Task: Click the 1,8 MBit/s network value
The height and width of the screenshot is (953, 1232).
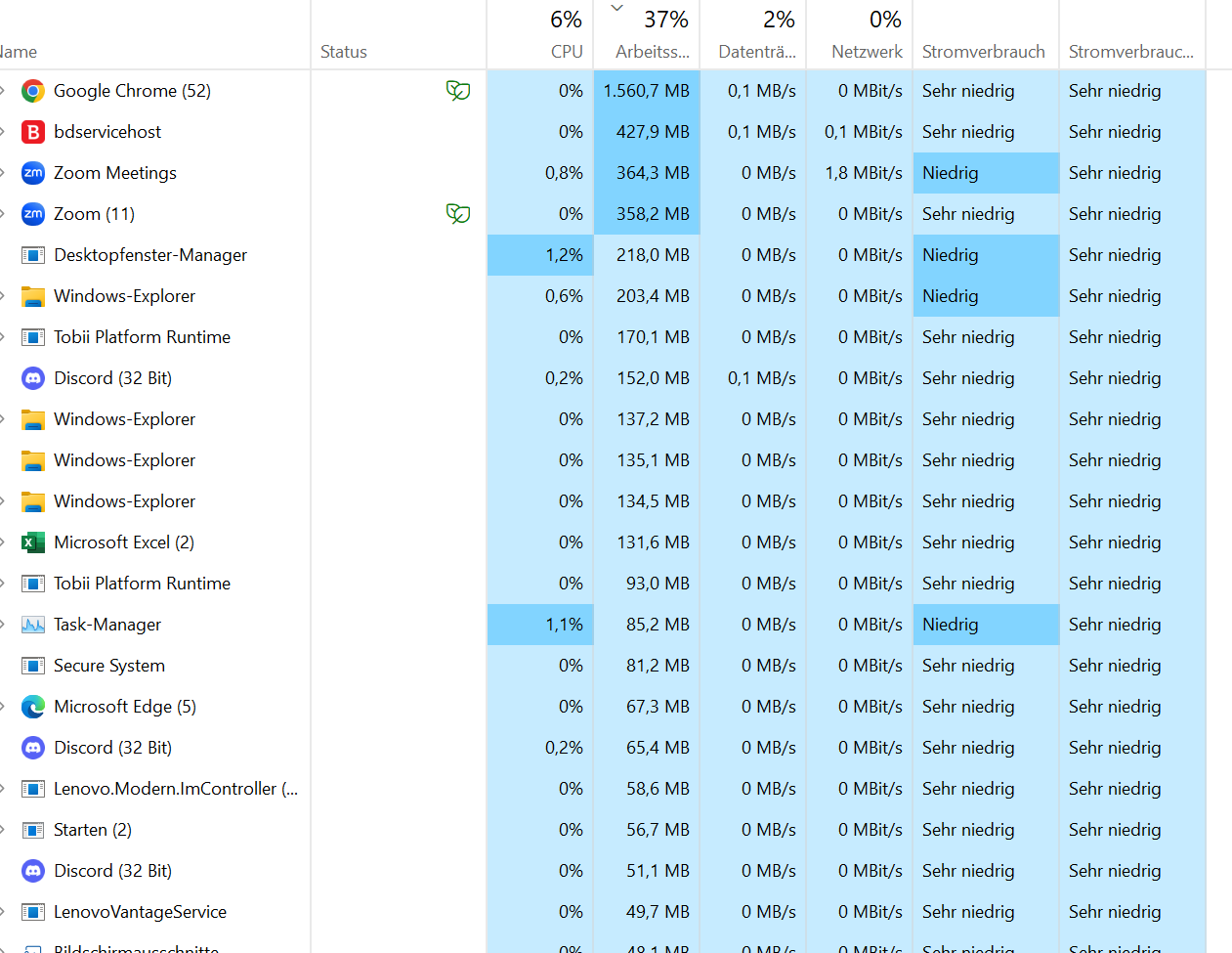Action: pyautogui.click(x=864, y=173)
